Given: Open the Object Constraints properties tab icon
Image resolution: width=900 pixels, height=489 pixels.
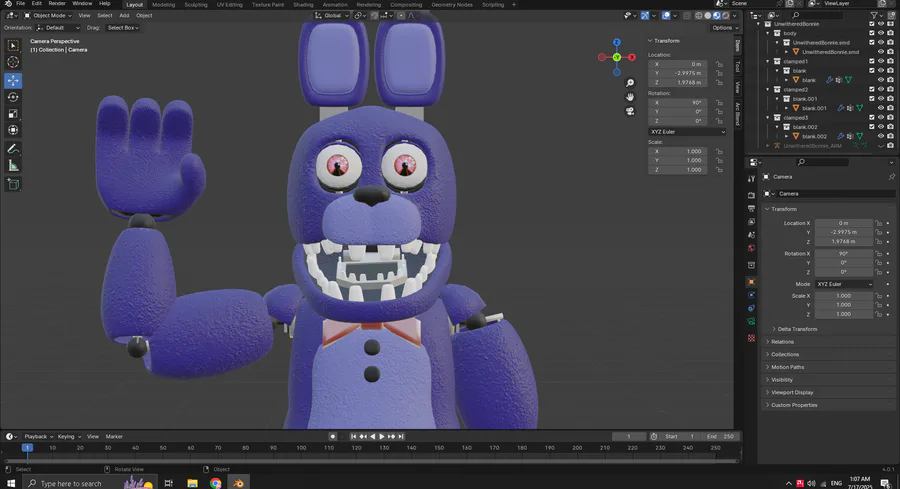Looking at the screenshot, I should (751, 308).
